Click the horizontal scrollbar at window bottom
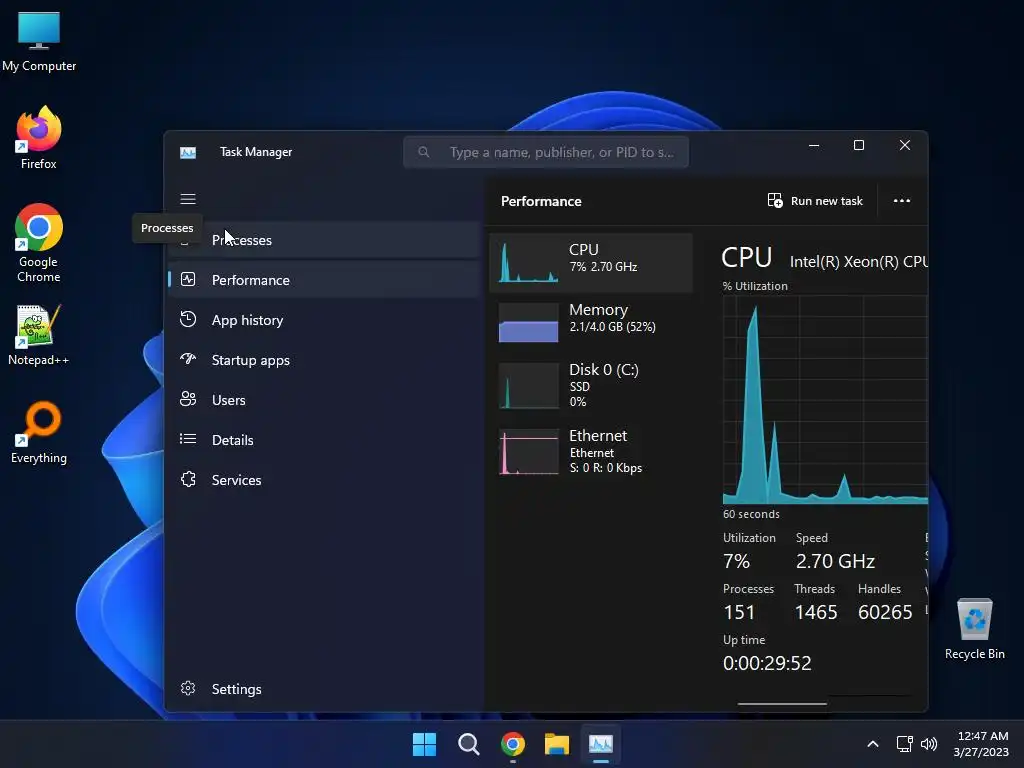This screenshot has height=768, width=1024. (x=782, y=704)
